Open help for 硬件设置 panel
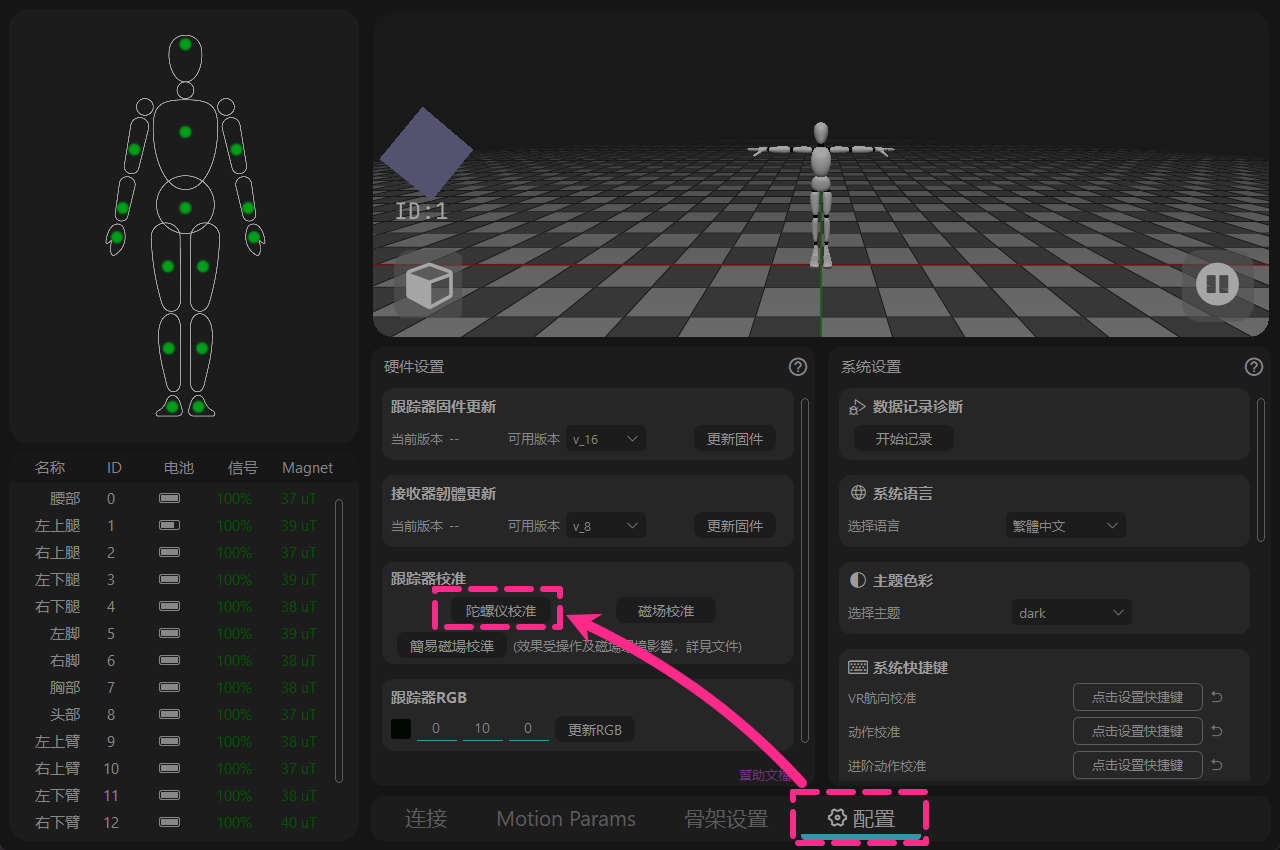 pos(797,367)
